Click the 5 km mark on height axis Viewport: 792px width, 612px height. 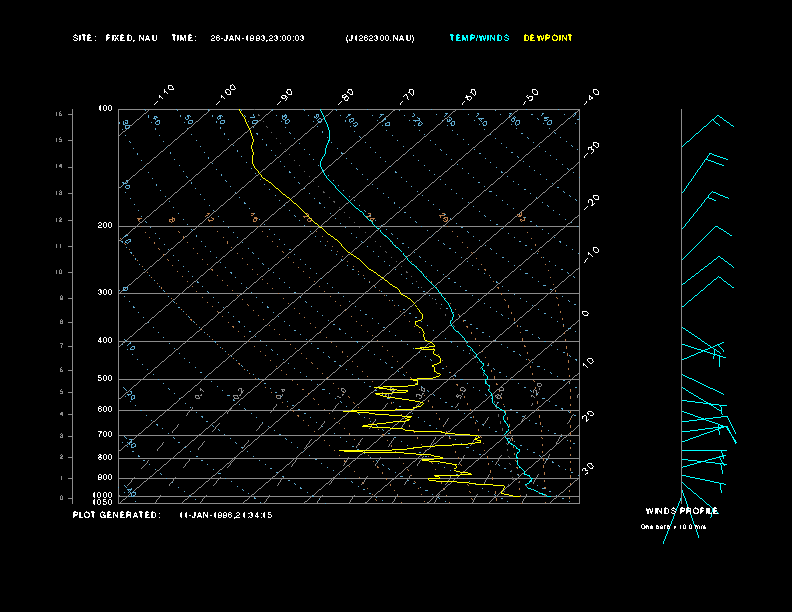coord(62,392)
